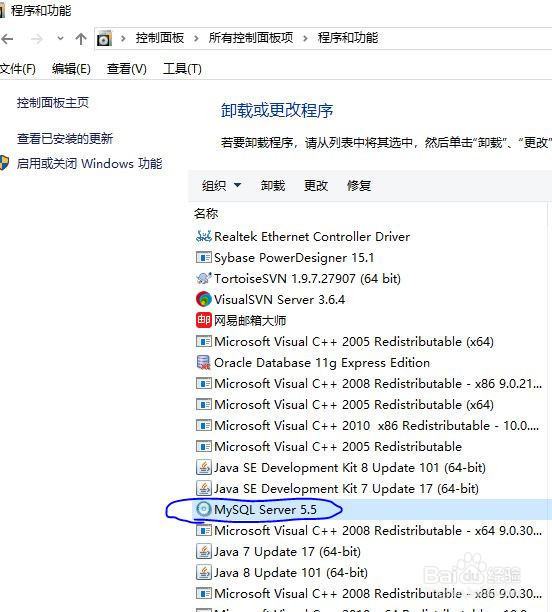Open the 编辑(E) menu
Image resolution: width=552 pixels, height=612 pixels.
click(71, 69)
